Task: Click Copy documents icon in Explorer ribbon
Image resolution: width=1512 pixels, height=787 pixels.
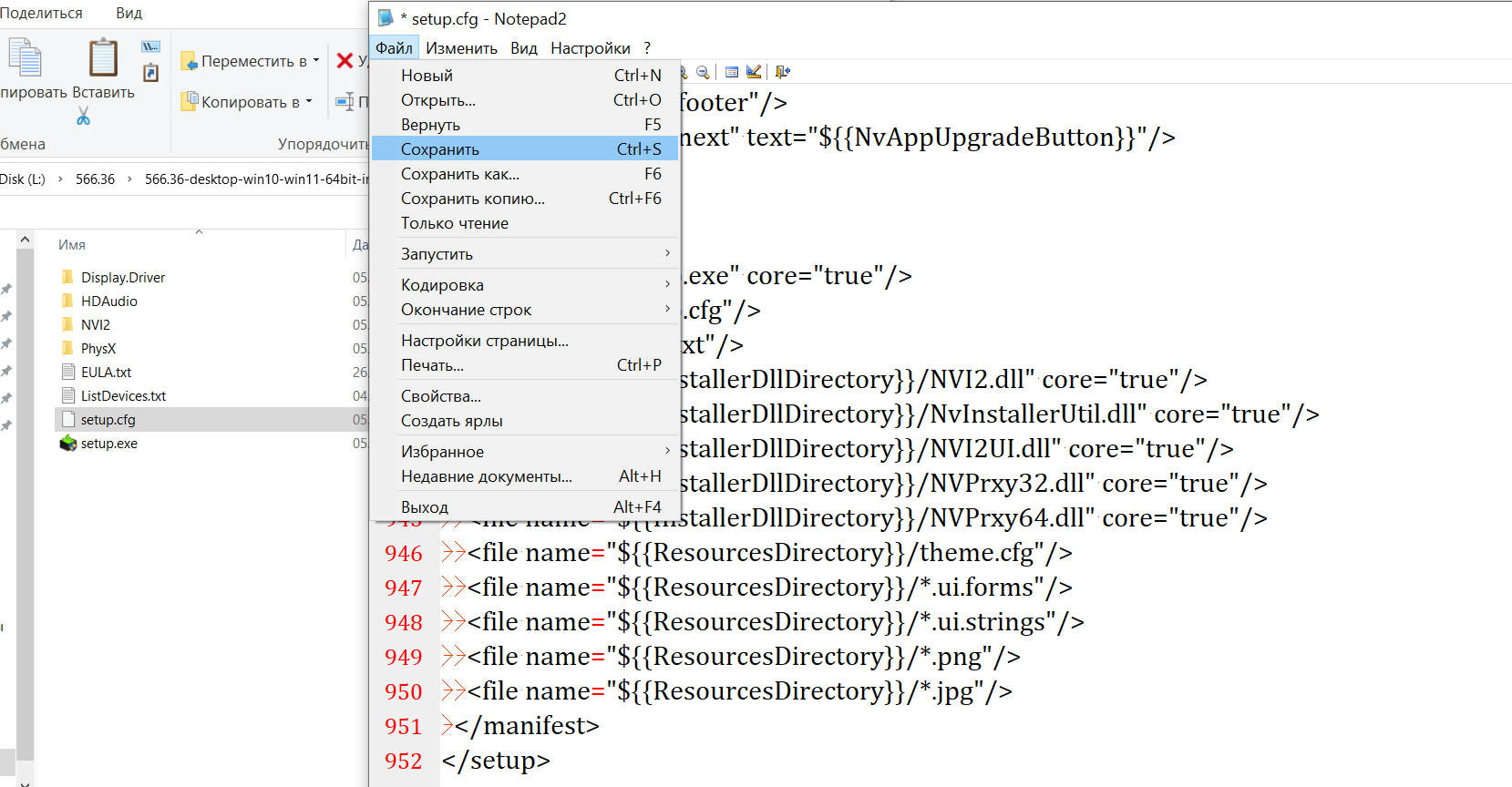Action: click(25, 57)
